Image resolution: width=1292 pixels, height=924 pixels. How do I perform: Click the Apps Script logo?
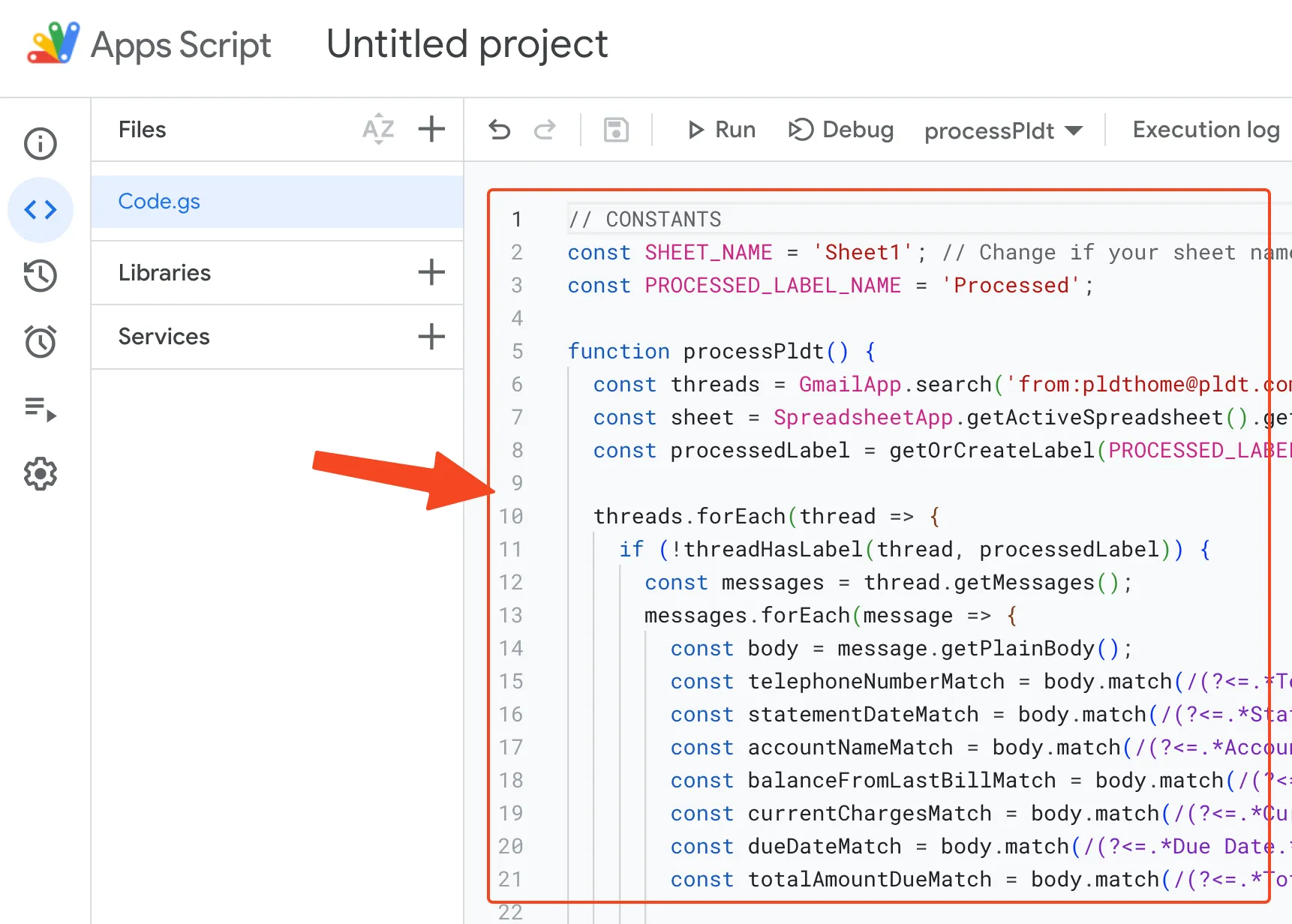tap(53, 43)
